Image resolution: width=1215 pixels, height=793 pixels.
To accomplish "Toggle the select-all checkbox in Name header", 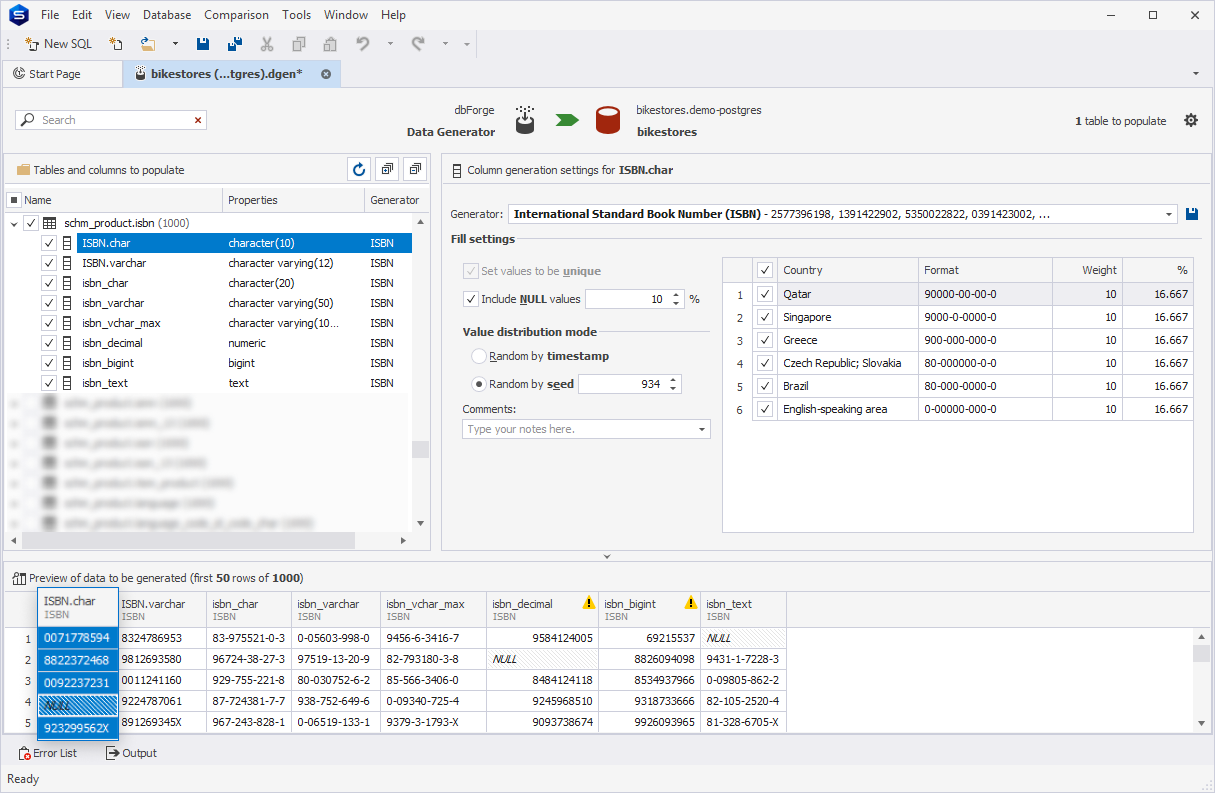I will click(14, 200).
